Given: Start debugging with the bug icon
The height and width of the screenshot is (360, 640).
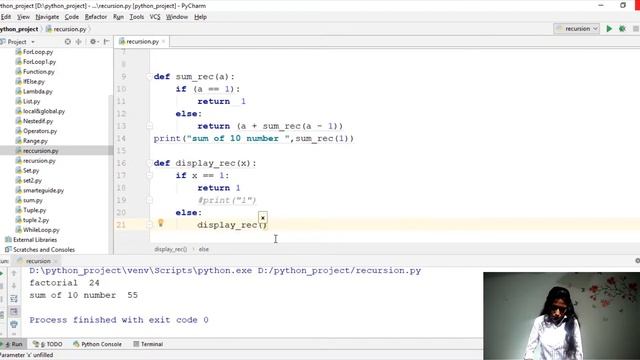Looking at the screenshot, I should tap(622, 29).
